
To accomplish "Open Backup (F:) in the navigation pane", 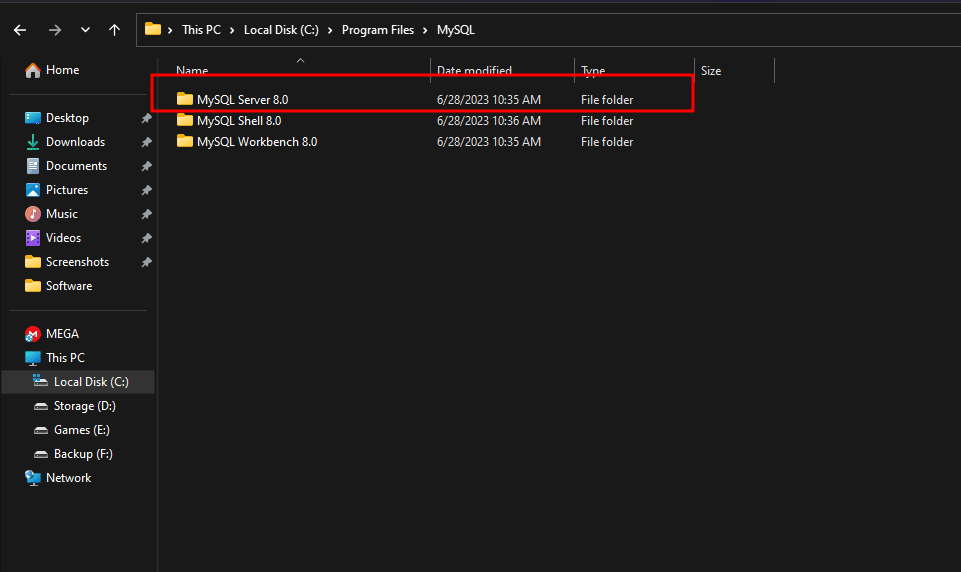I will tap(83, 454).
